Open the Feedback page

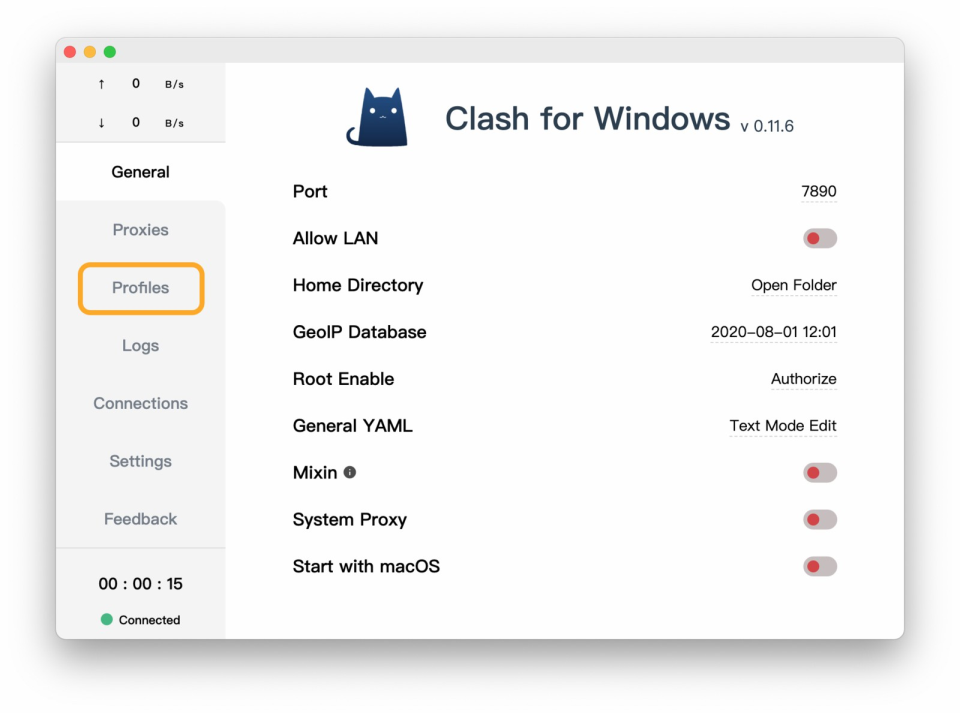tap(140, 519)
